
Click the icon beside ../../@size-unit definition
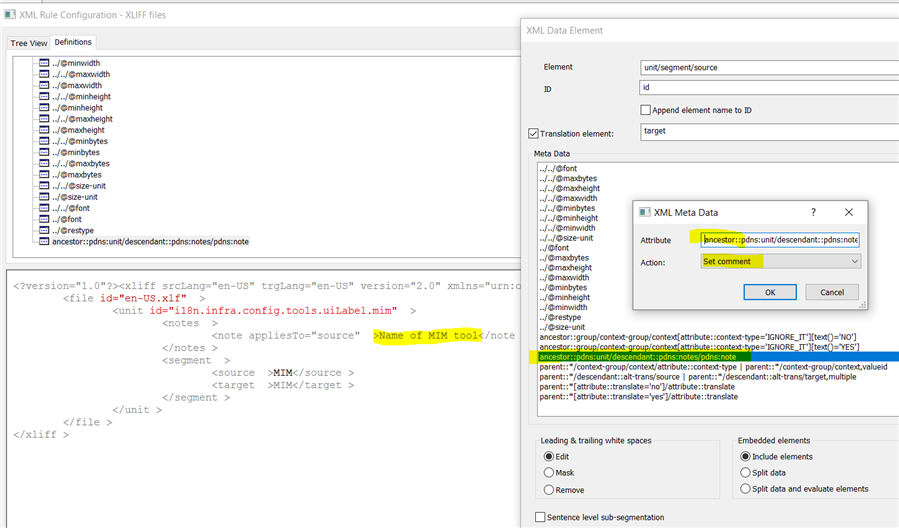pyautogui.click(x=44, y=186)
